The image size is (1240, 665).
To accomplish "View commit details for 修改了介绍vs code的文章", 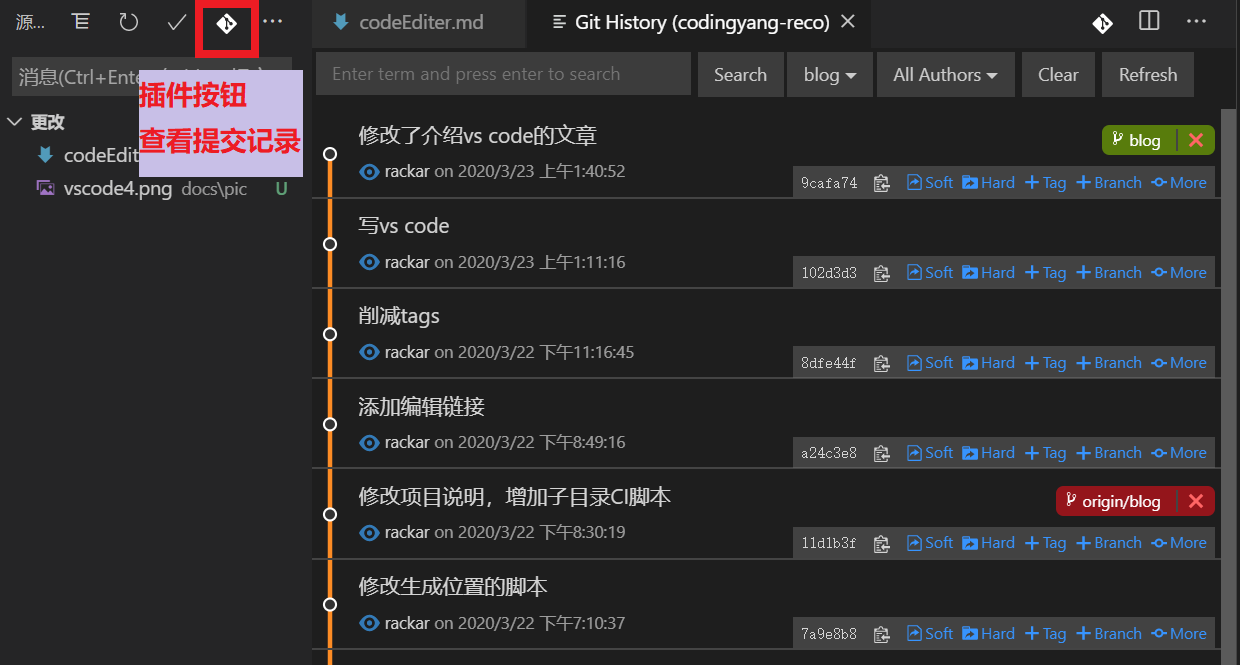I will pos(369,172).
